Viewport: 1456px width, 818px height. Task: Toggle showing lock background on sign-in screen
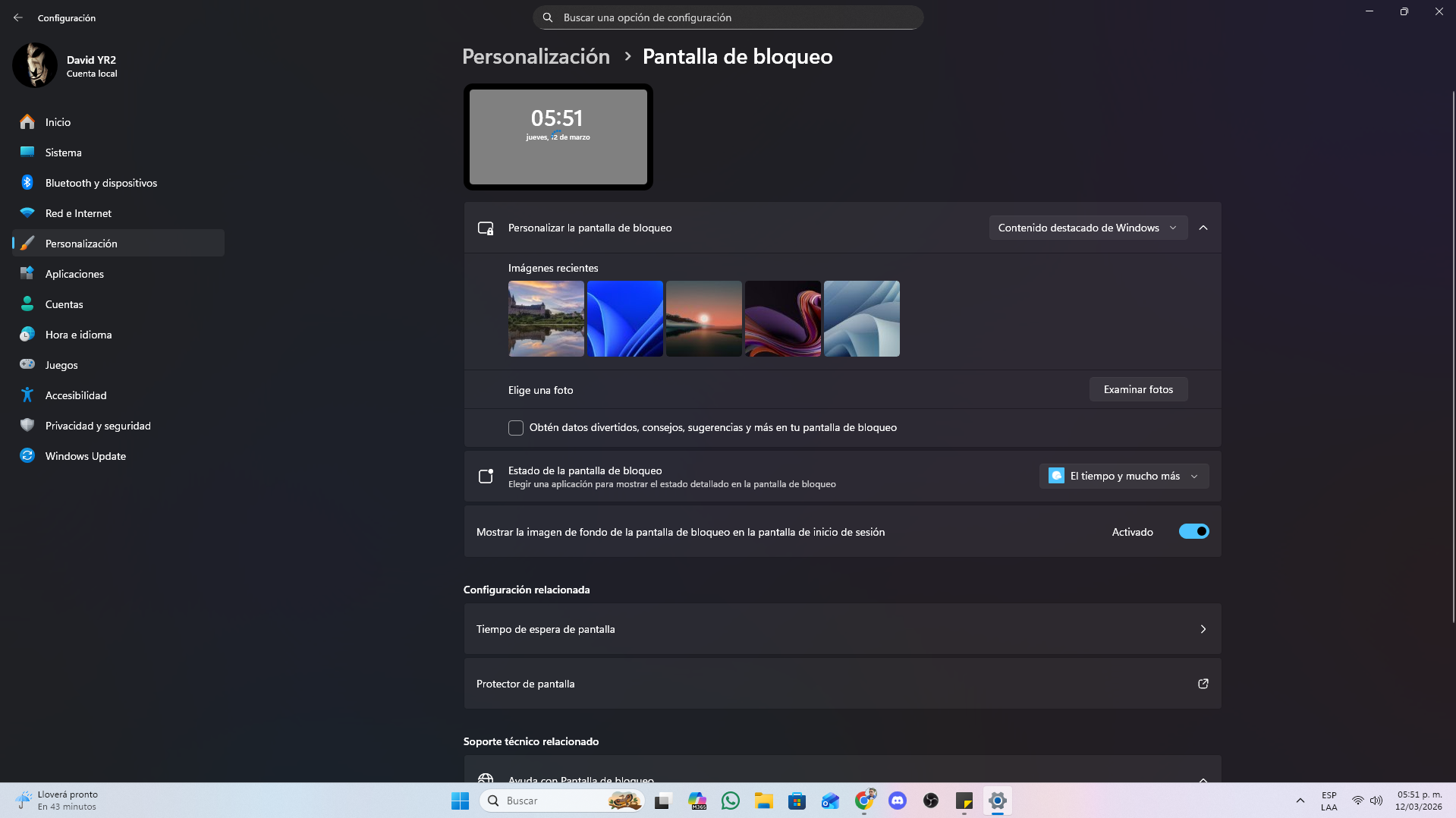(1193, 531)
